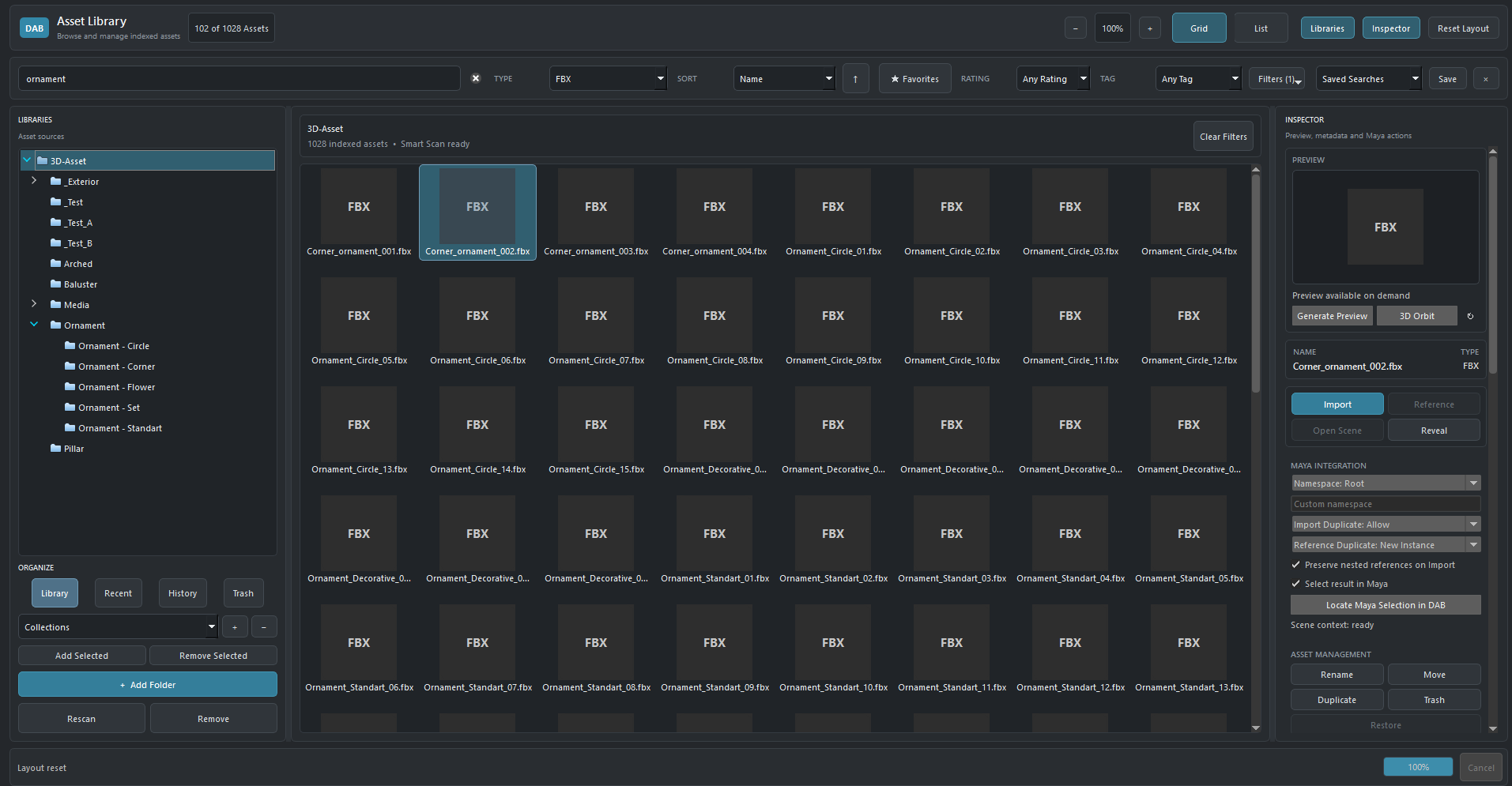Zoom in with the plus button

pyautogui.click(x=1149, y=28)
